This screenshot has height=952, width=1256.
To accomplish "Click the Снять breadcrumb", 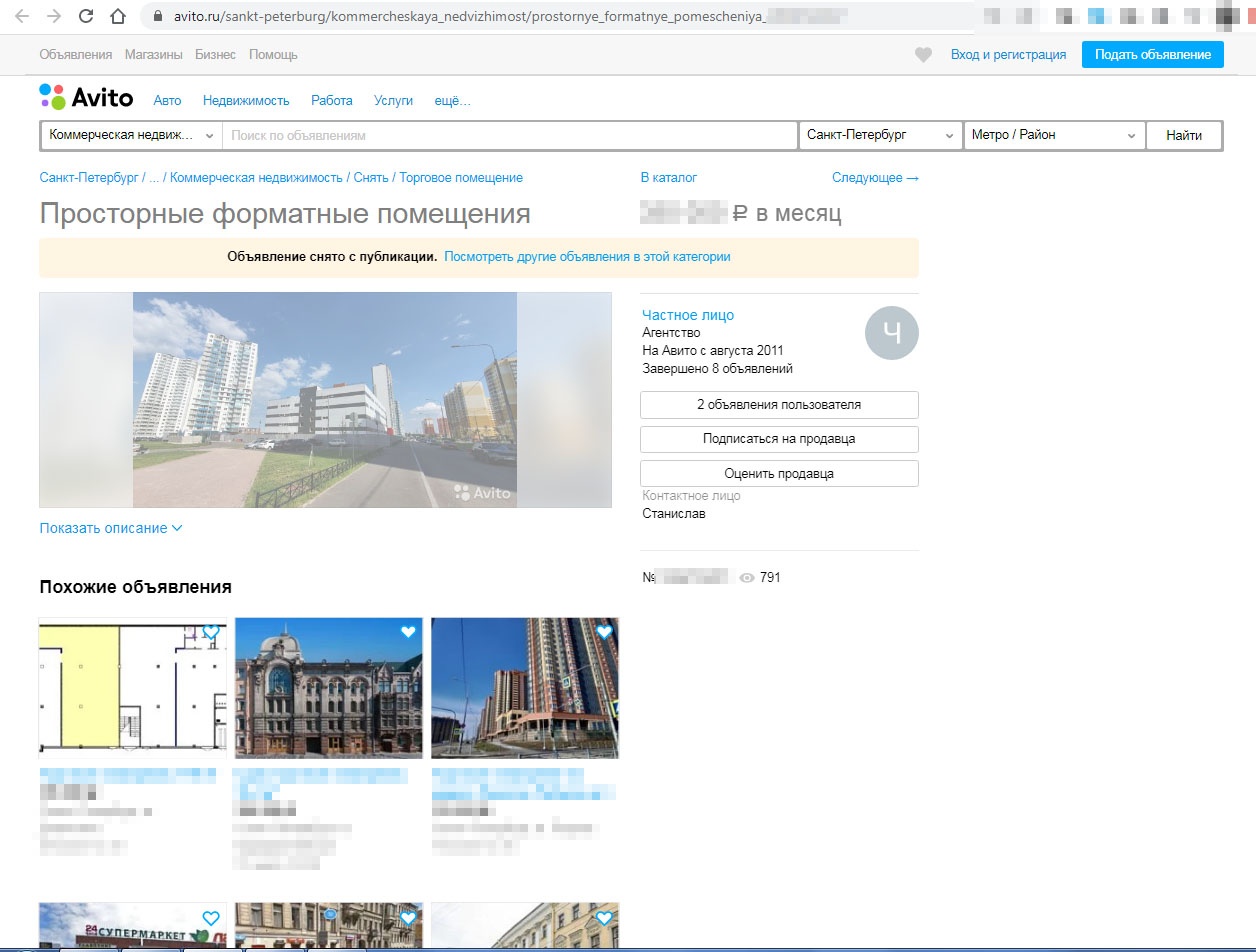I will (x=371, y=177).
